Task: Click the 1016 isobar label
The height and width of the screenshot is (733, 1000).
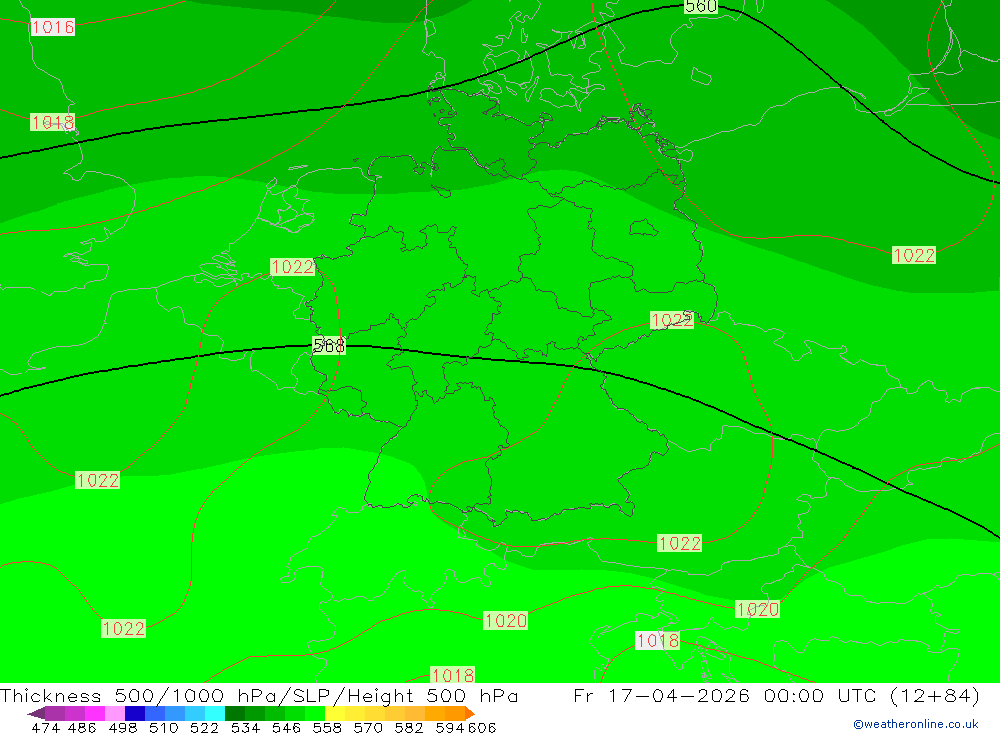Action: (x=52, y=27)
